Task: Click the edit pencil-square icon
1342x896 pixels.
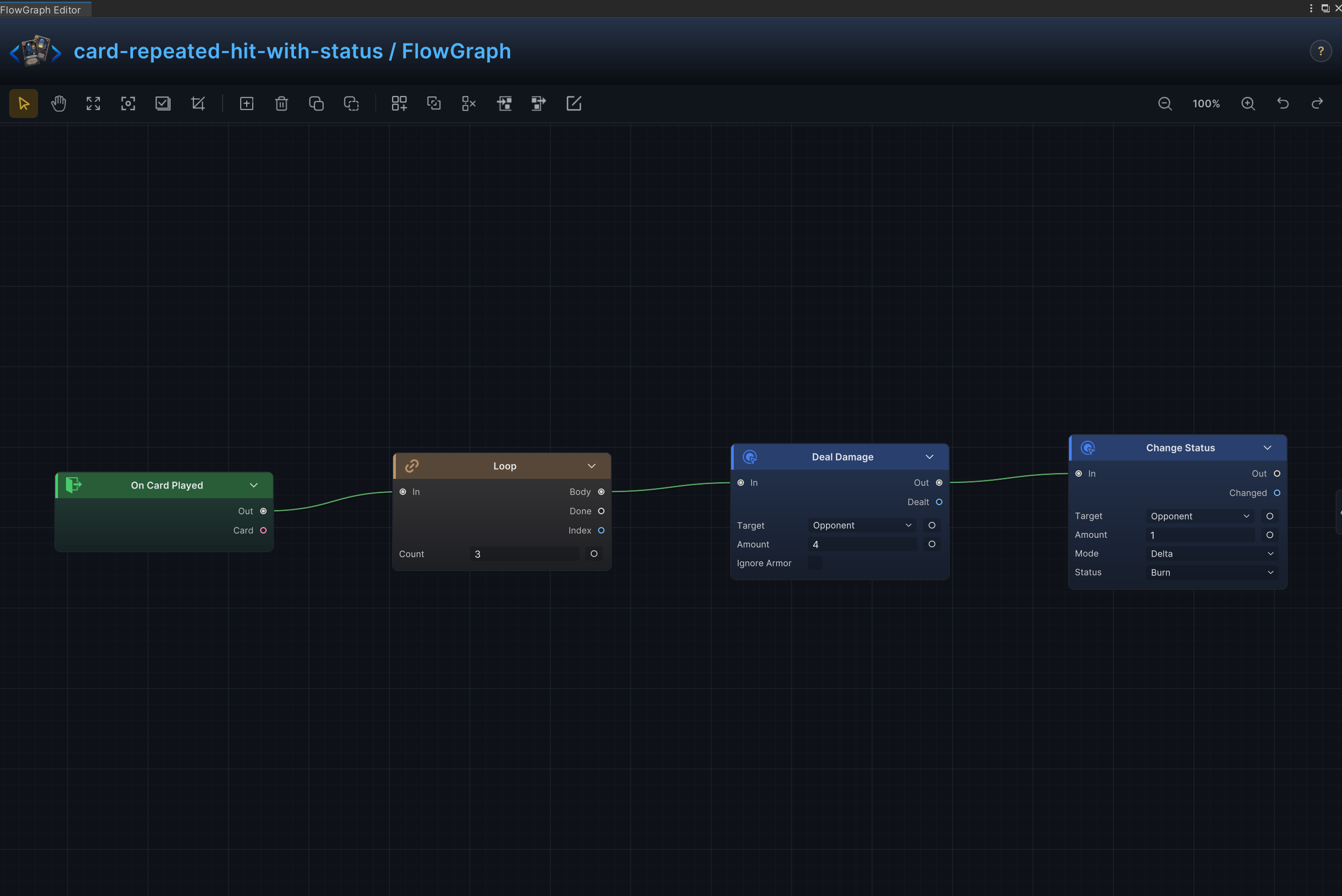Action: (x=574, y=103)
